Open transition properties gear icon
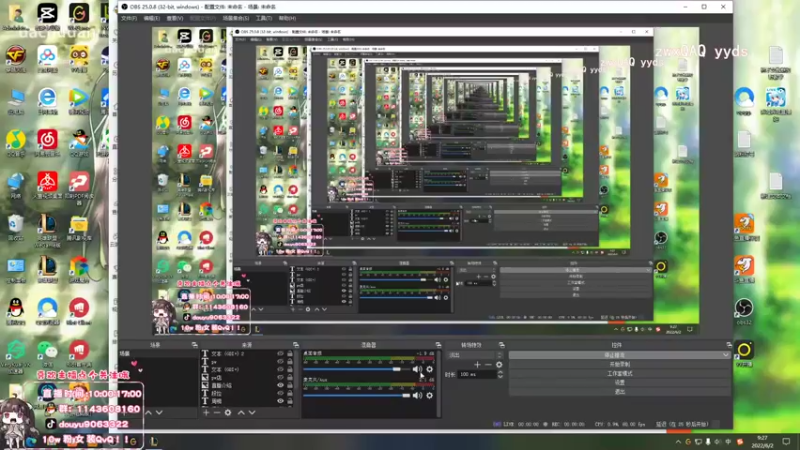This screenshot has width=800, height=450. (499, 364)
